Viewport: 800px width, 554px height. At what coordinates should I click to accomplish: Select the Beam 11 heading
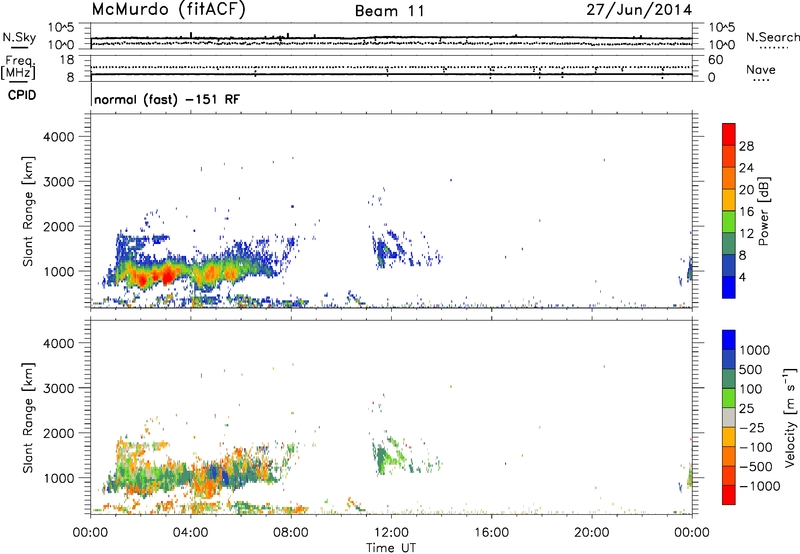pyautogui.click(x=390, y=11)
